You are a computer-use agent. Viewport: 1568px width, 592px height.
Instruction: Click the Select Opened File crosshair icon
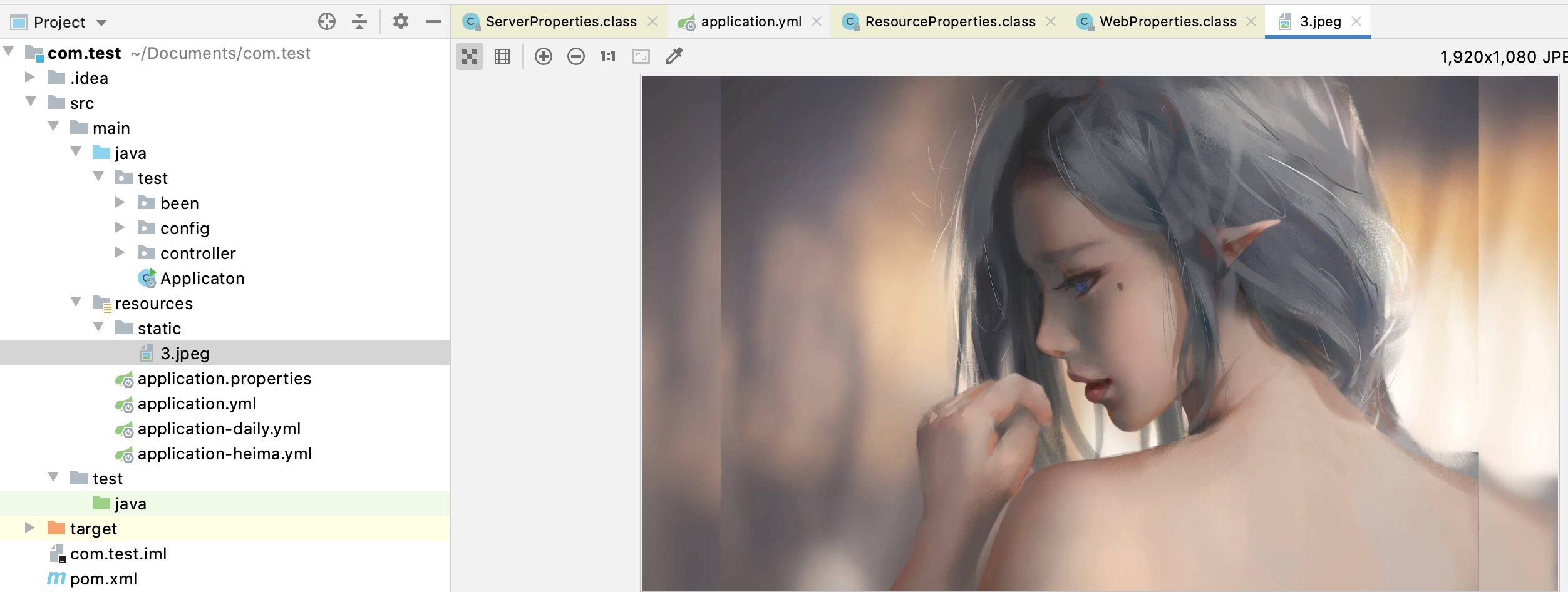pyautogui.click(x=327, y=22)
